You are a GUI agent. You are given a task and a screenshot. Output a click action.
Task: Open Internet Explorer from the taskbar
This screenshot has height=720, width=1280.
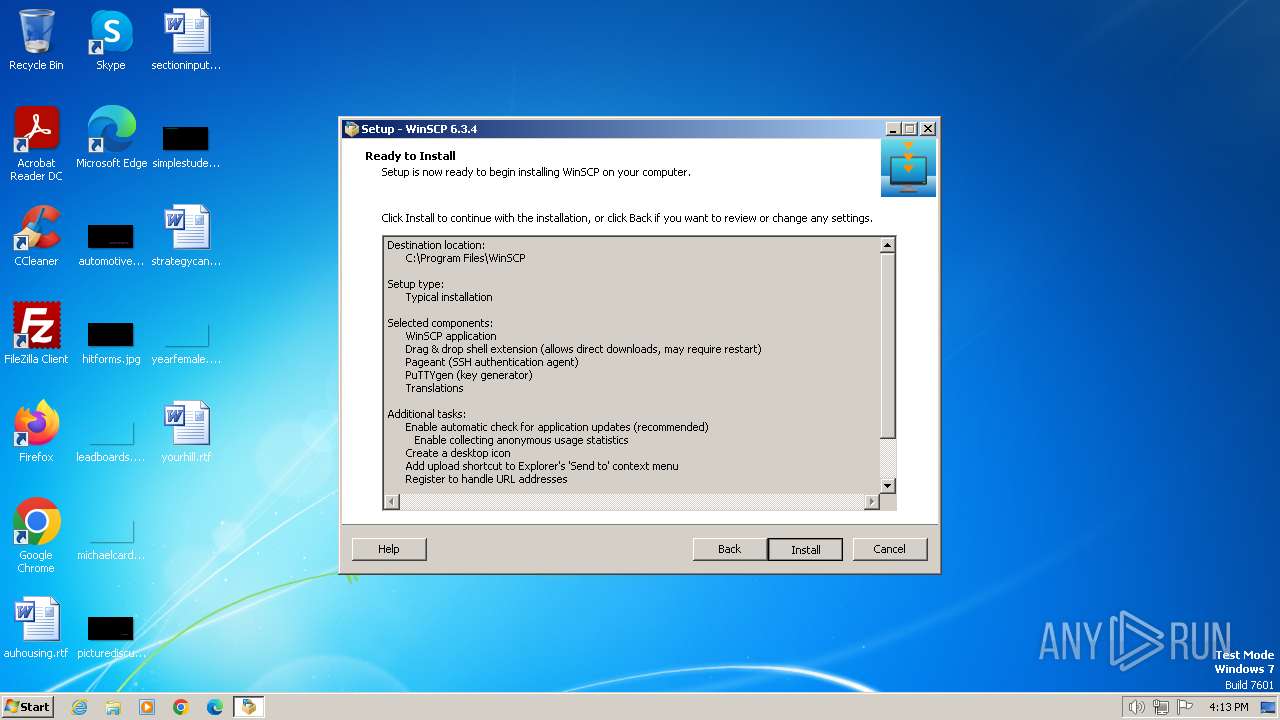pos(79,707)
